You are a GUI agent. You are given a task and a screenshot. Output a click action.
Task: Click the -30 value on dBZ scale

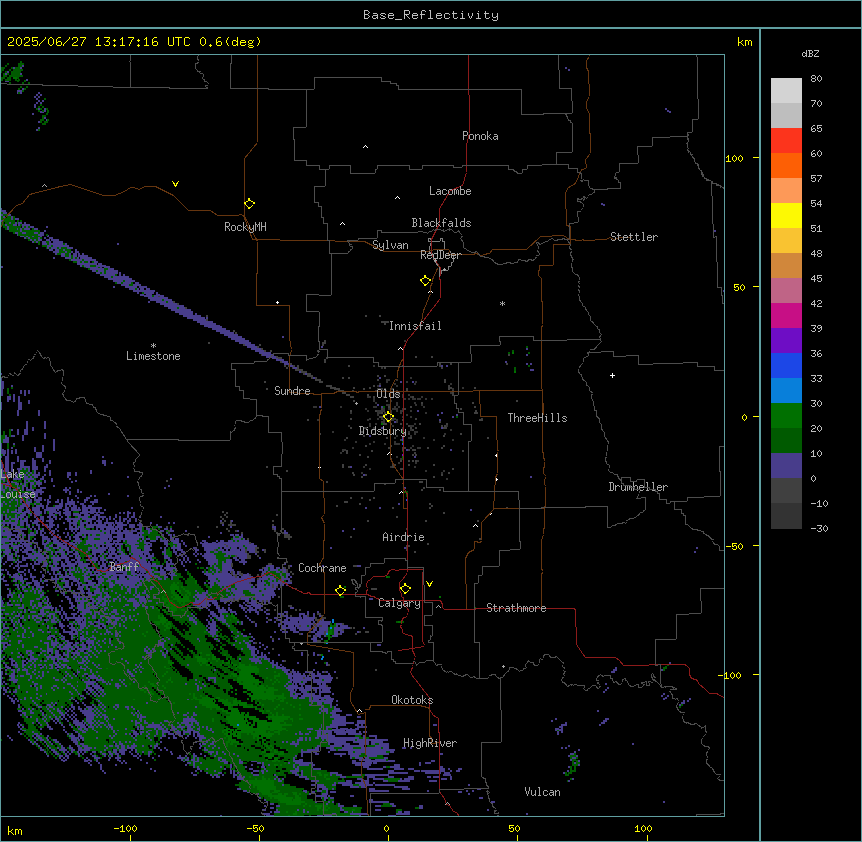pyautogui.click(x=819, y=528)
